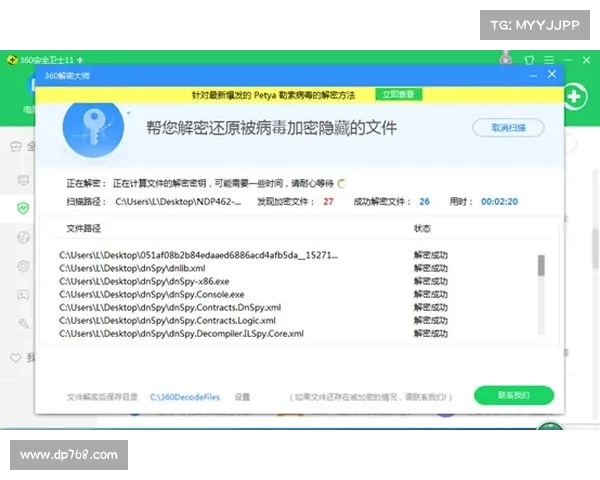Click the wrench sidebar icon
Screen dimensions: 600x480
[23, 324]
